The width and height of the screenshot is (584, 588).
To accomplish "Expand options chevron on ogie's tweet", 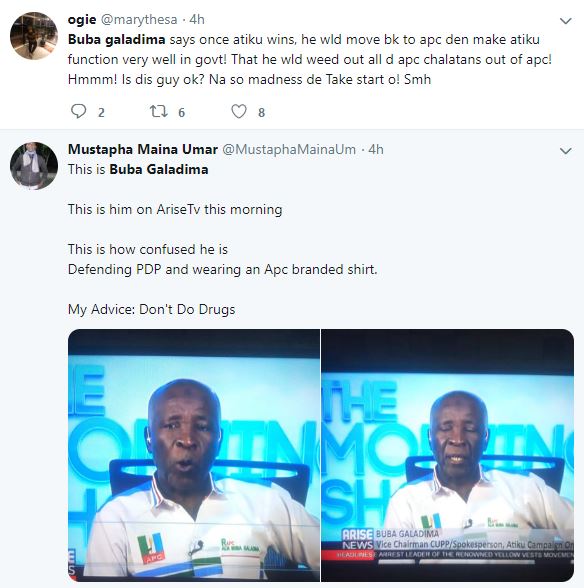I will (x=565, y=21).
